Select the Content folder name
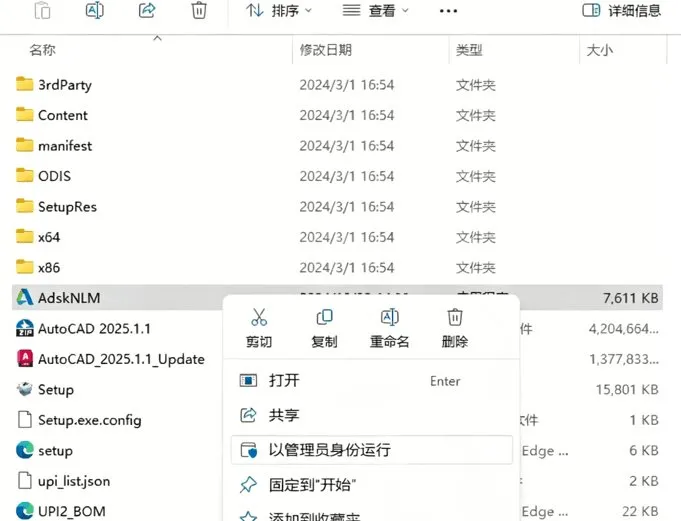Screen dimensions: 681x521 [63, 115]
